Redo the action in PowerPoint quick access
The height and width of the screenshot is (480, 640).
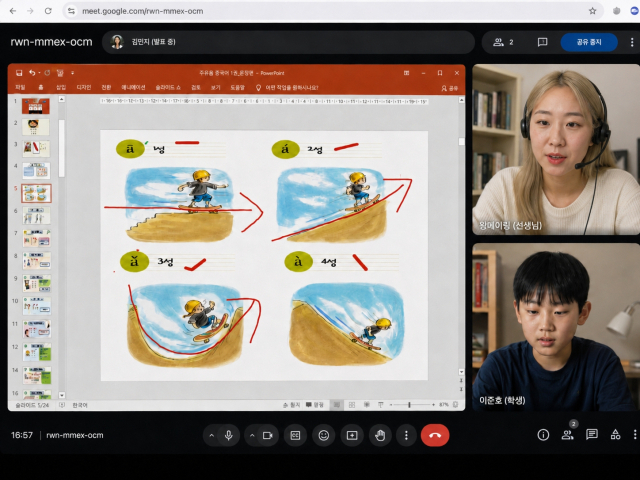coord(47,73)
